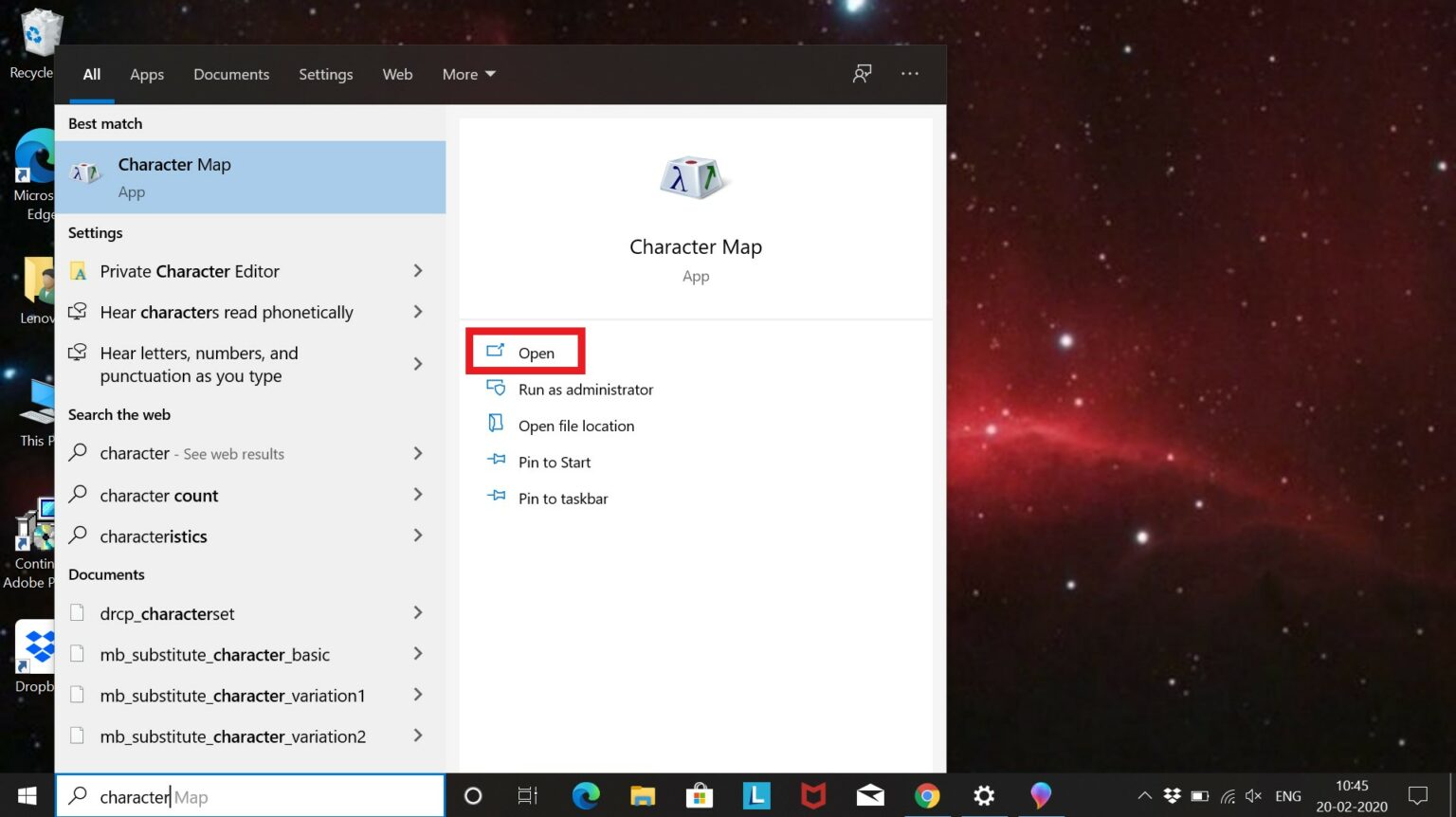Expand the character count search suggestion
Image resolution: width=1456 pixels, height=817 pixels.
(x=418, y=495)
